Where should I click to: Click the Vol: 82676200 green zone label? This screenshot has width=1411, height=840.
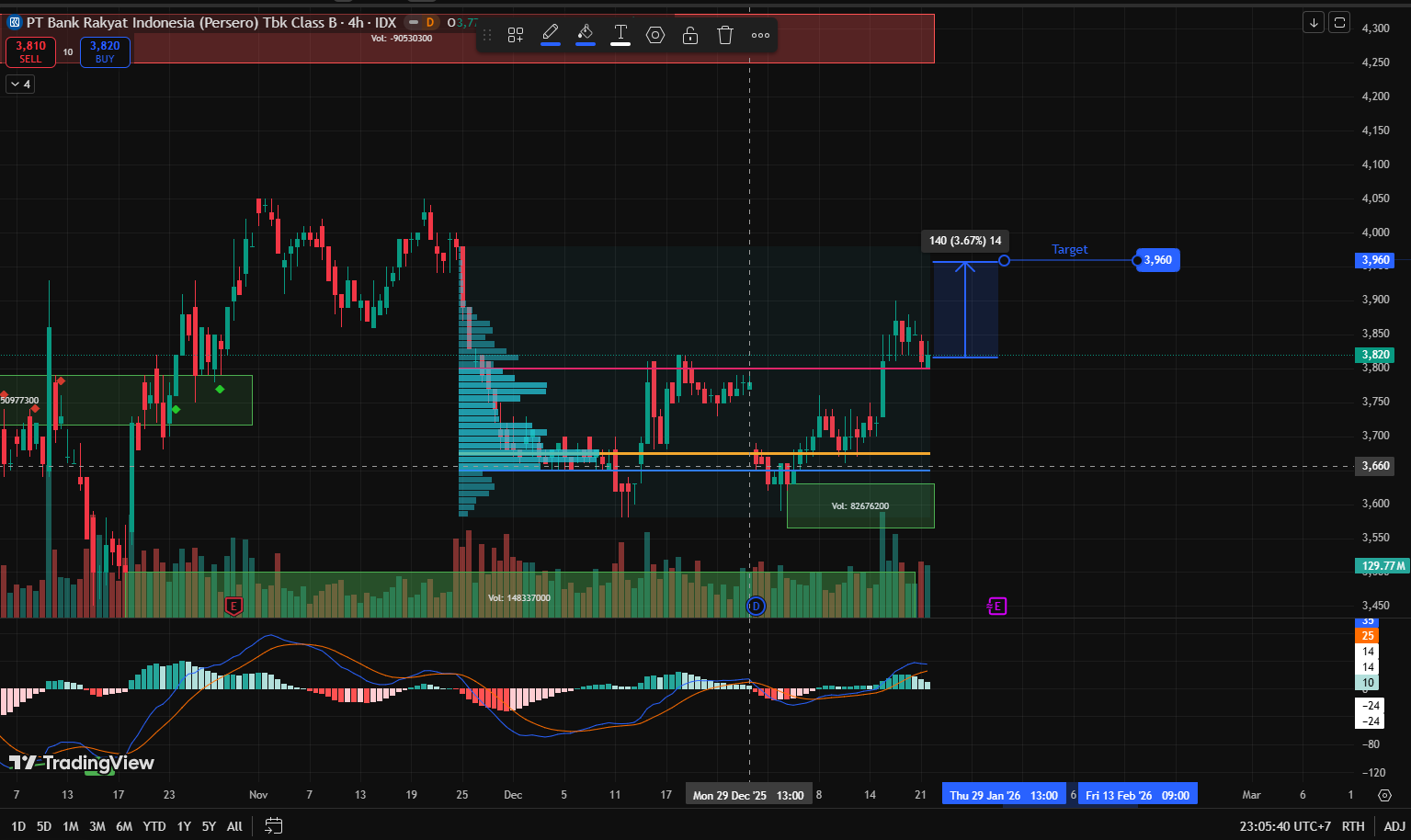point(860,506)
